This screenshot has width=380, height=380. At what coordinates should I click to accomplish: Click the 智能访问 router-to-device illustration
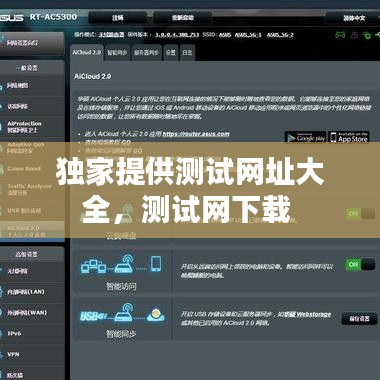click(x=121, y=264)
